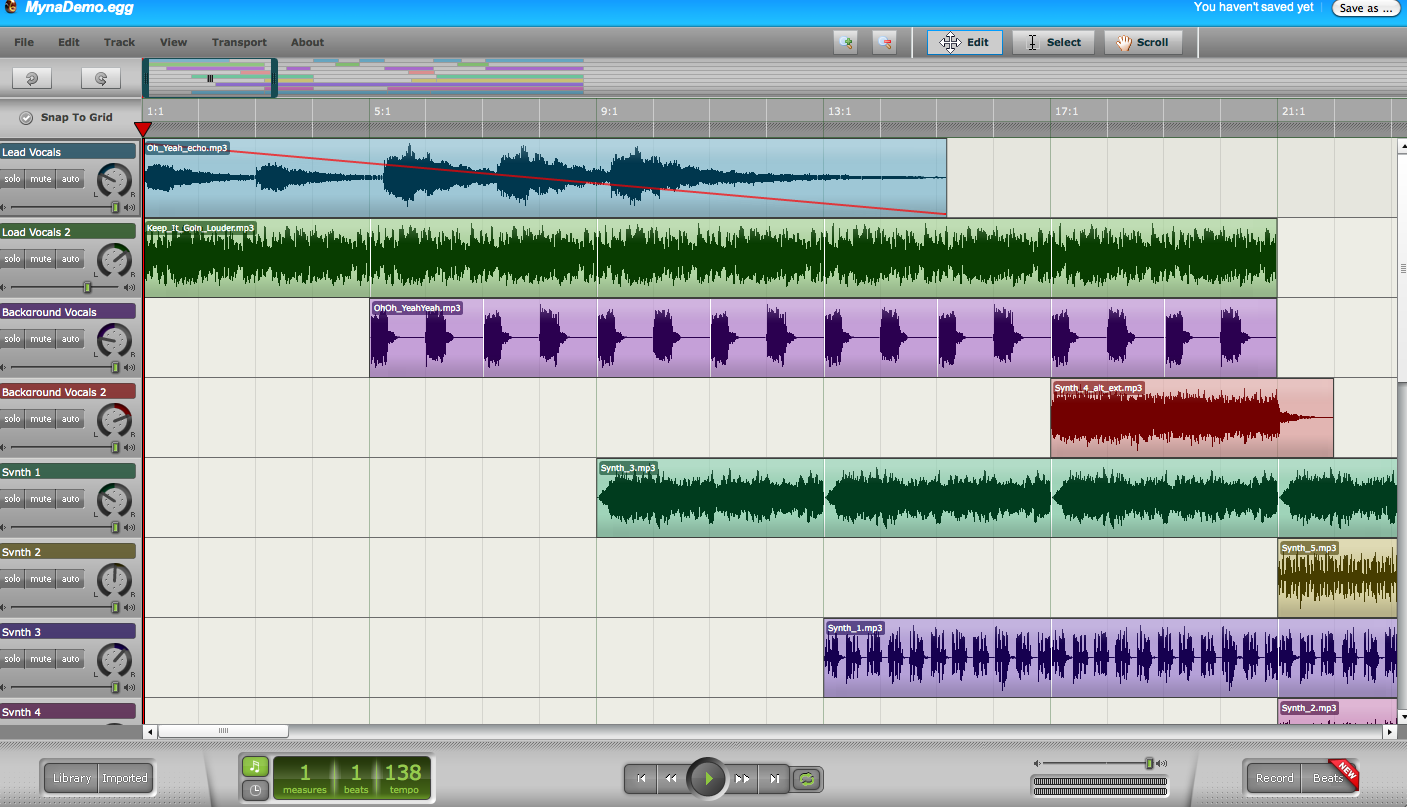This screenshot has width=1407, height=807.
Task: Click the MynaDemo.egg app logo icon
Action: click(x=10, y=9)
